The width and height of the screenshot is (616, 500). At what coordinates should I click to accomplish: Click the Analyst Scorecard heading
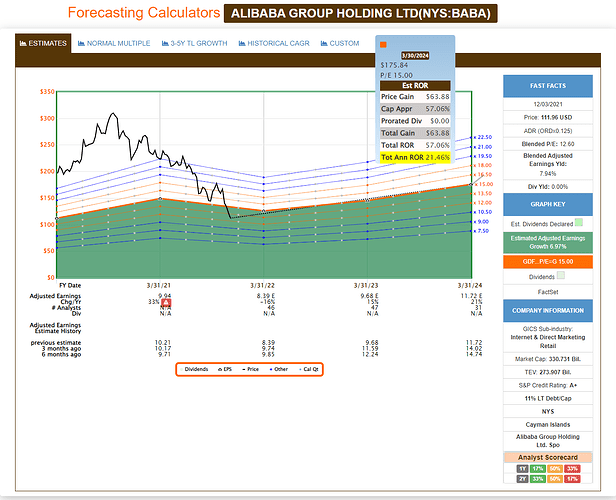point(548,457)
